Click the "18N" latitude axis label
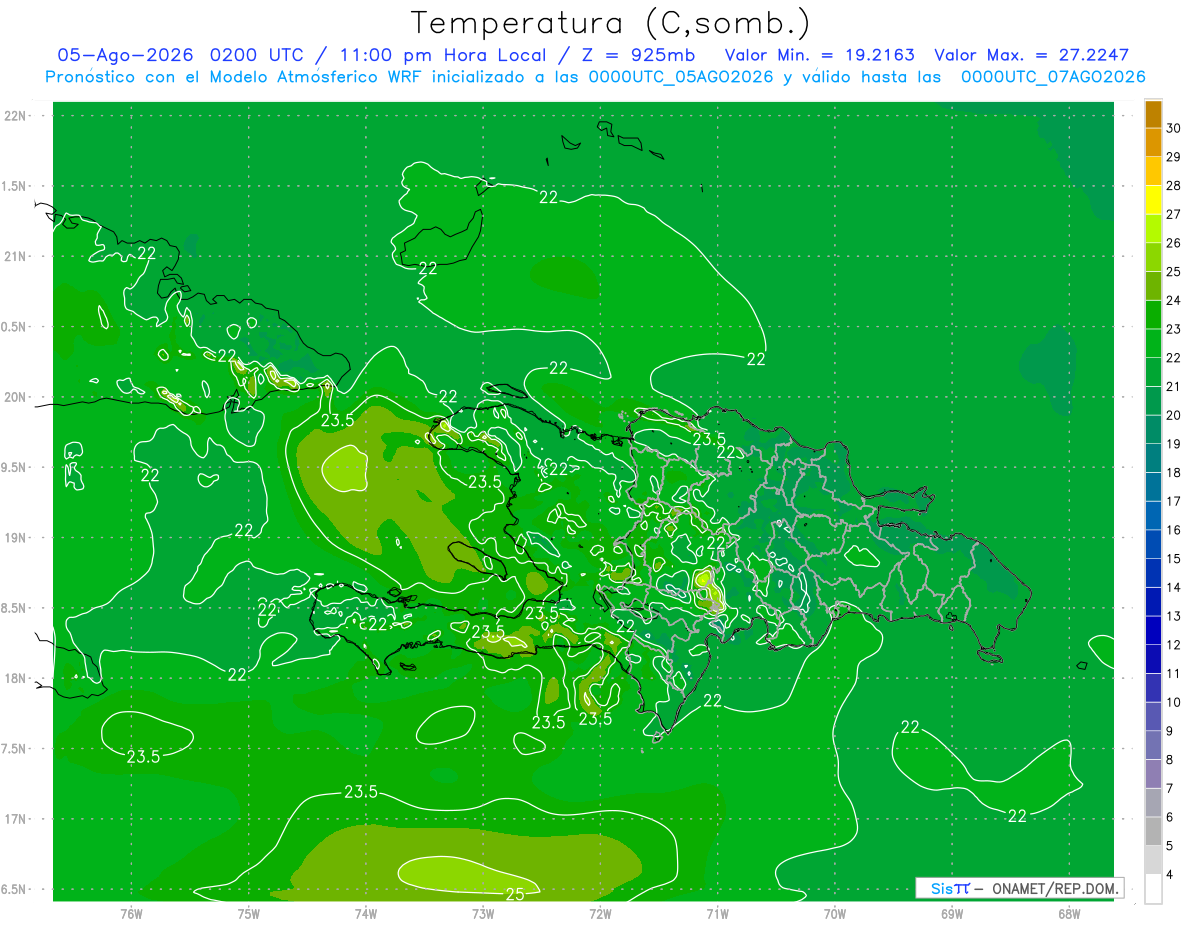The width and height of the screenshot is (1200, 927). coord(16,678)
